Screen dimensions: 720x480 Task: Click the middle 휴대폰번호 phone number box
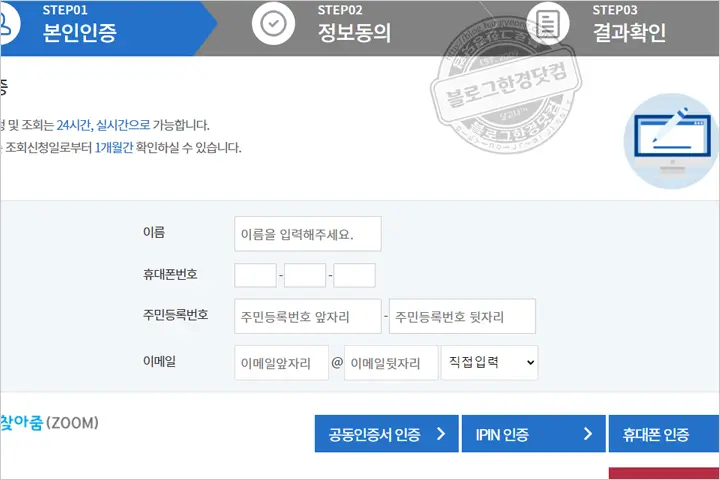305,276
